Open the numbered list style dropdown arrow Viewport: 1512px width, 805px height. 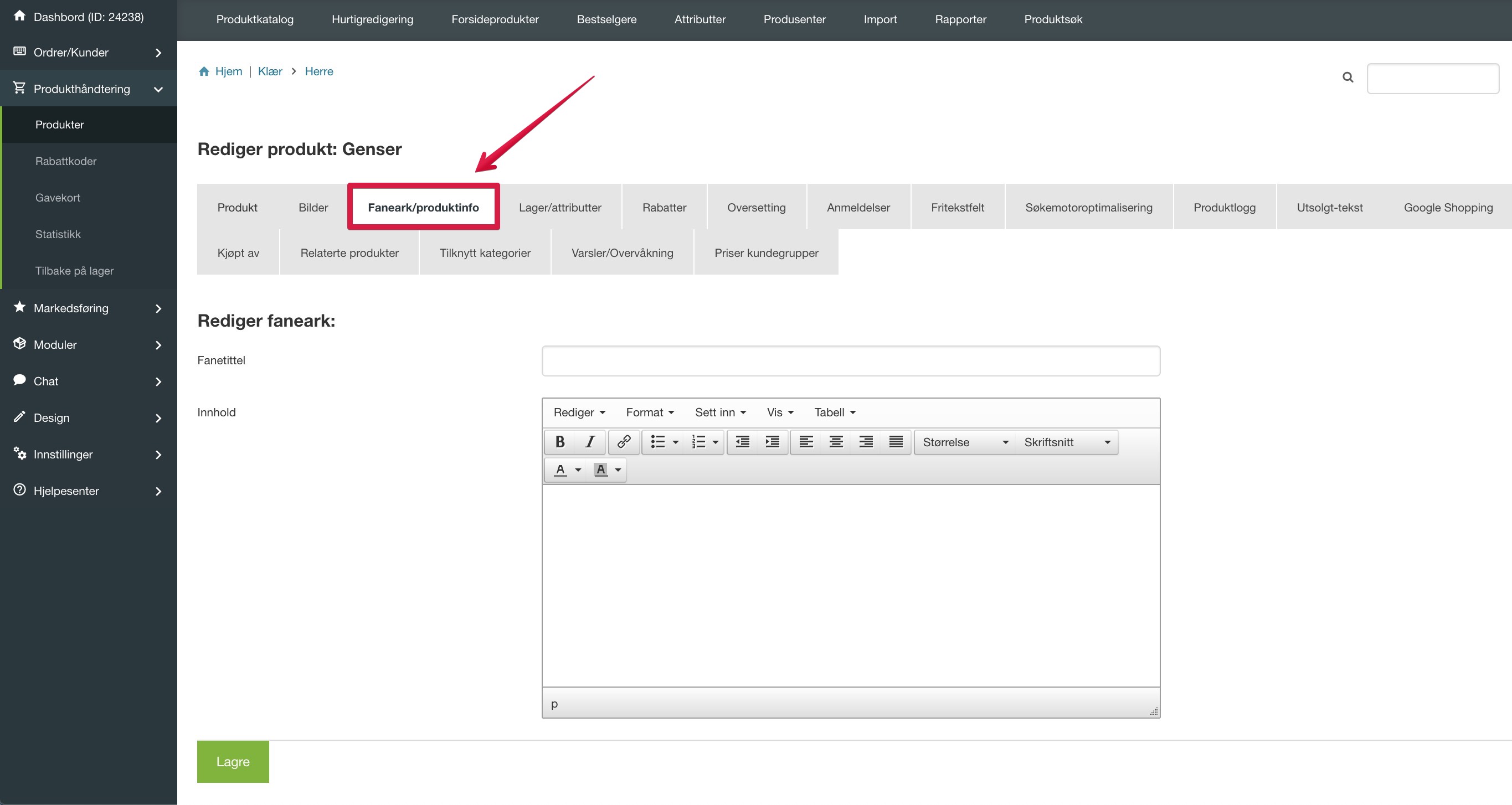[716, 442]
